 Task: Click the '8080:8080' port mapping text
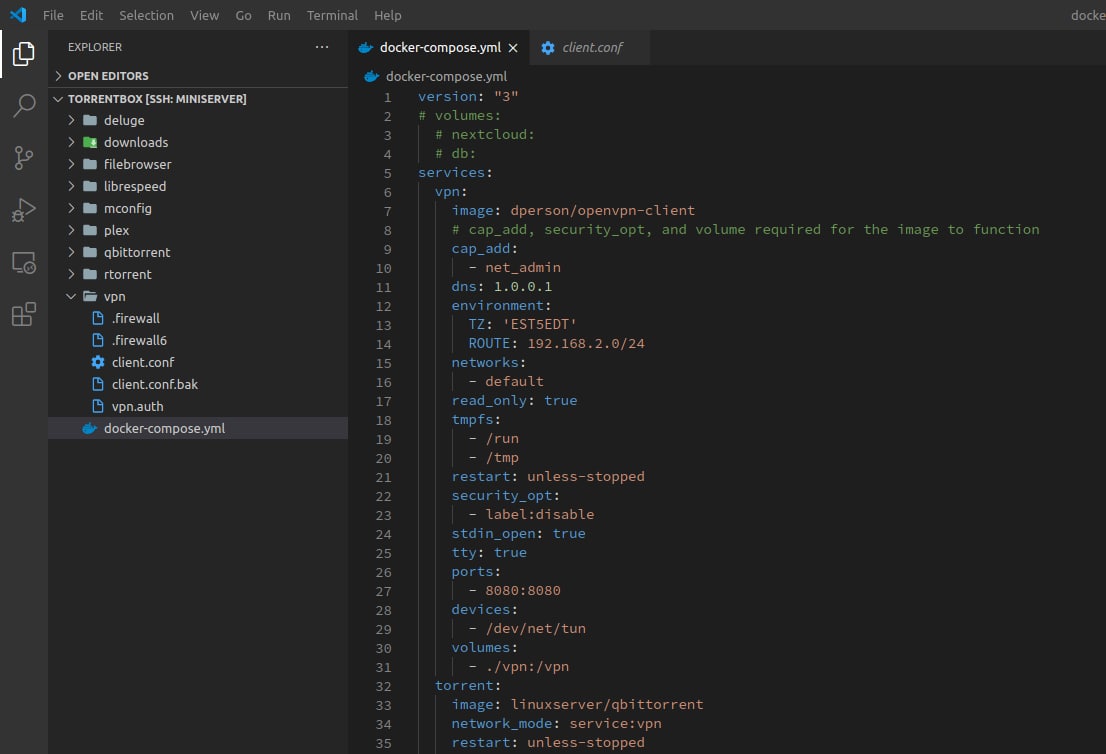[523, 590]
